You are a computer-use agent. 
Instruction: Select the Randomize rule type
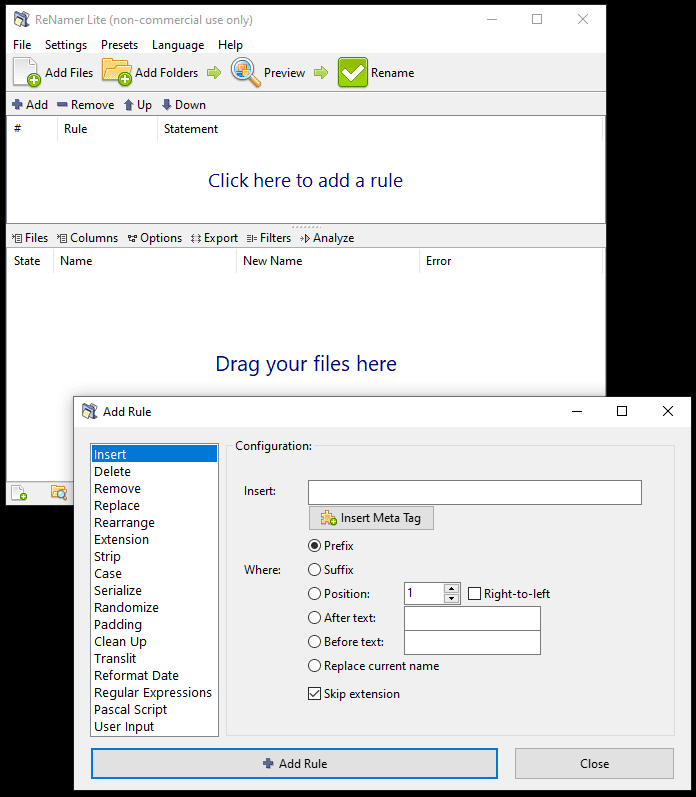[155, 607]
